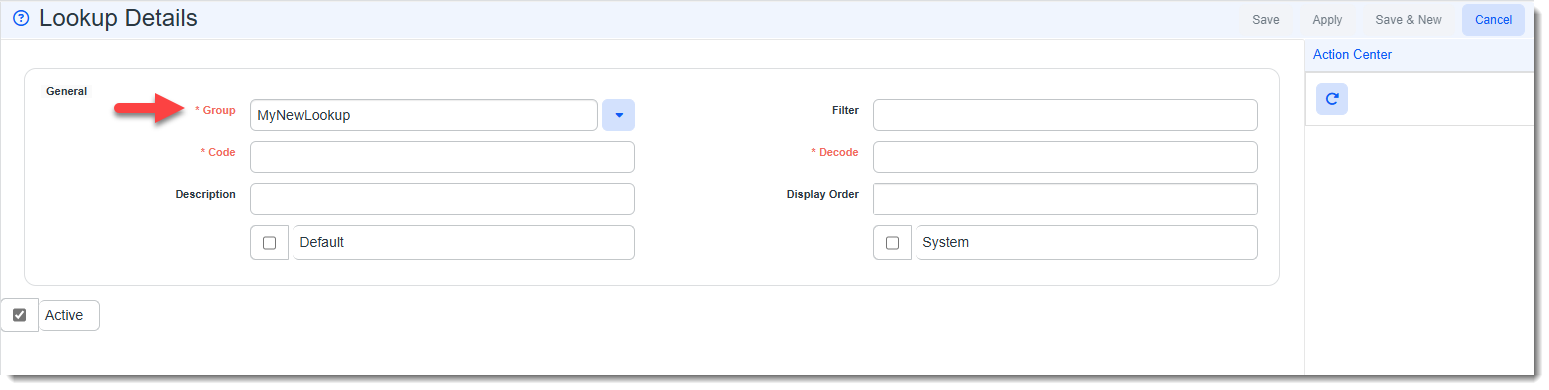Select the Display Order input field
The image size is (1549, 390).
(x=1065, y=199)
